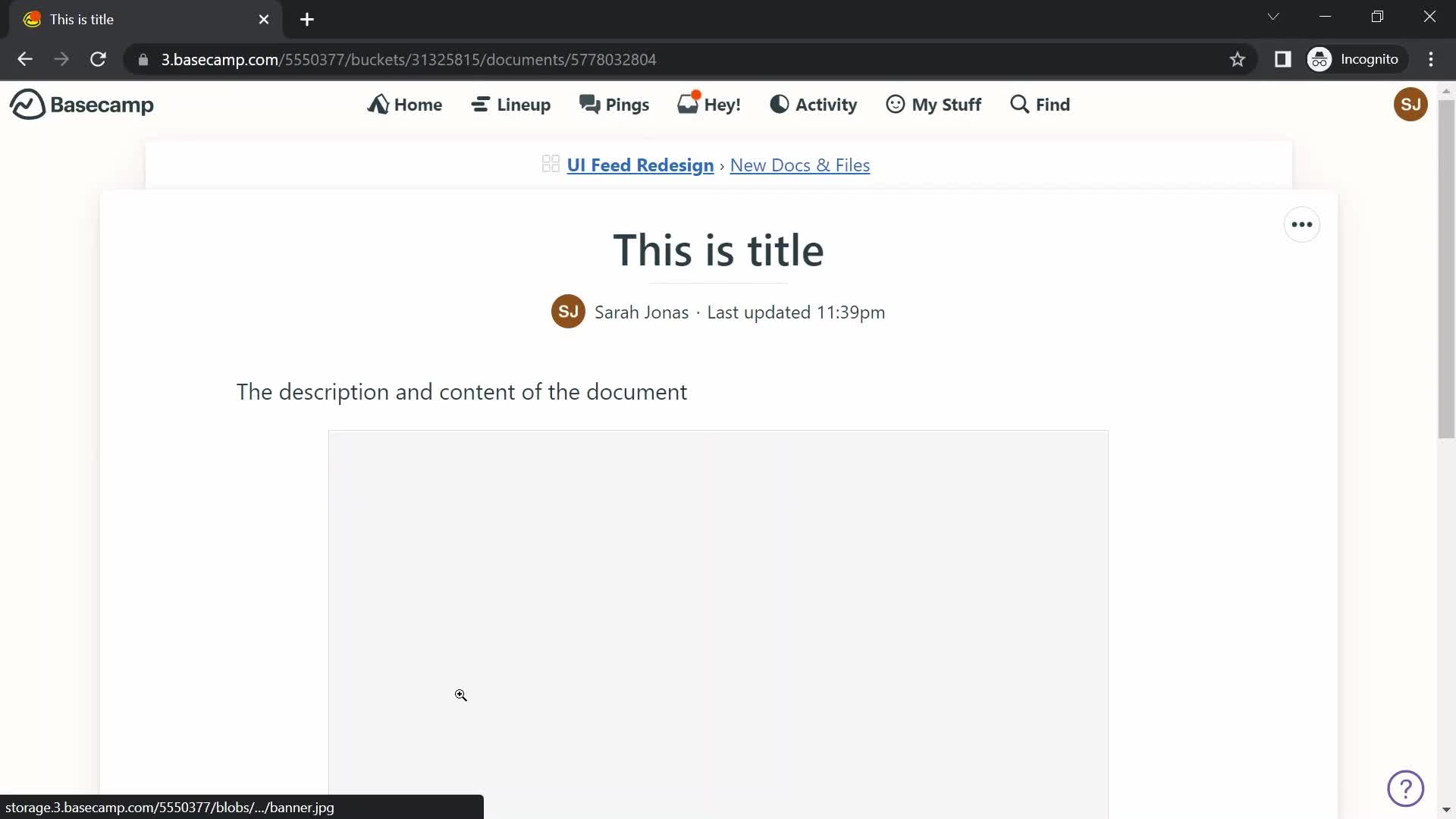Select the Activity menu tab
This screenshot has height=819, width=1456.
point(815,104)
